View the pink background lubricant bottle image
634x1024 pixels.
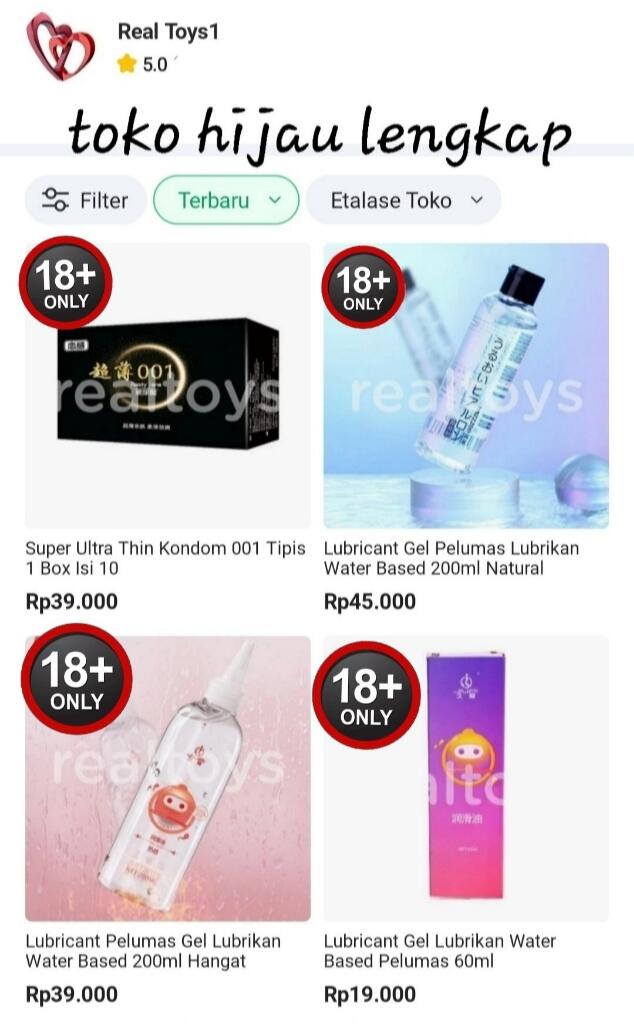point(168,778)
